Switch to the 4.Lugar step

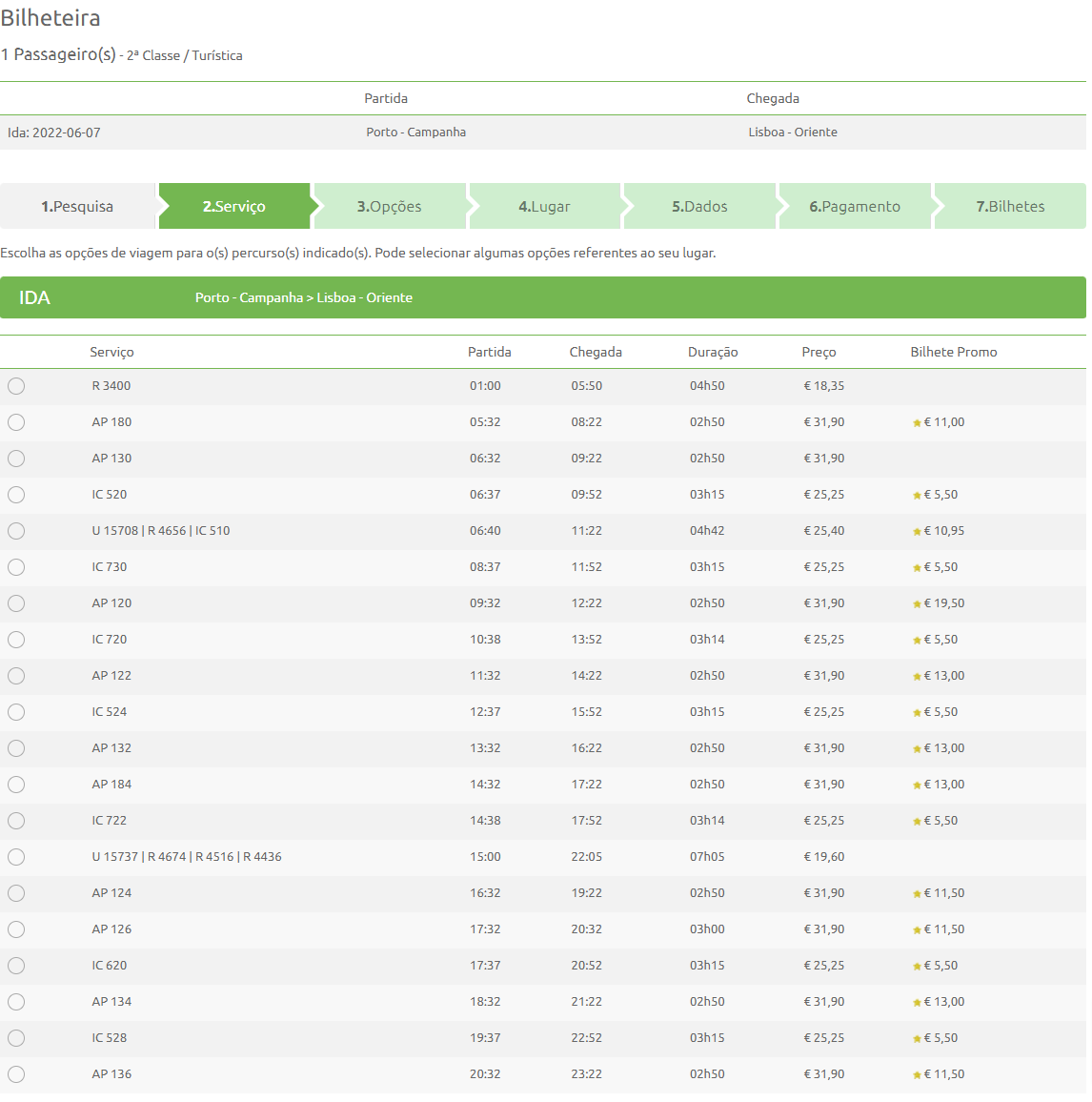pyautogui.click(x=545, y=206)
